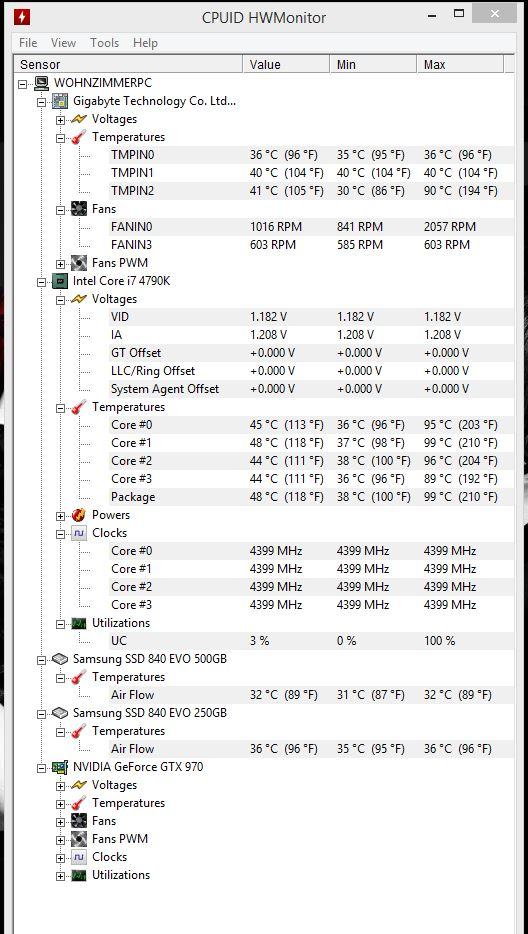The image size is (528, 934).
Task: Expand the Gigabyte Voltages node
Action: 60,120
